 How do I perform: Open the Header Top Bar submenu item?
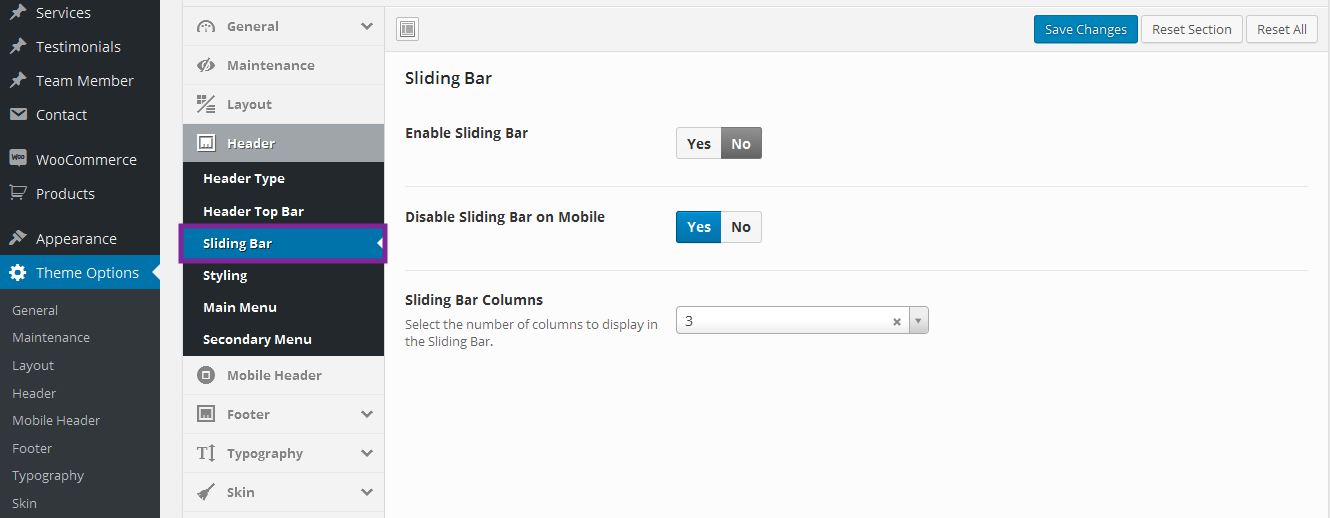[253, 211]
